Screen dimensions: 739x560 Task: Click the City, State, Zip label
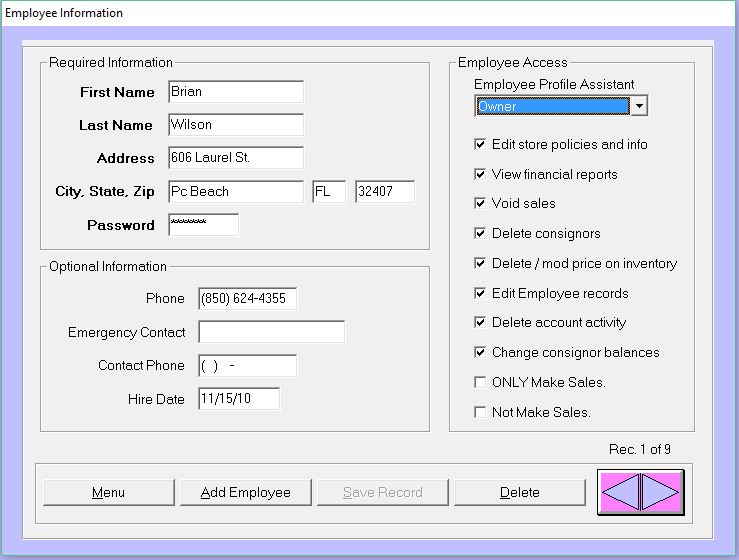click(105, 192)
